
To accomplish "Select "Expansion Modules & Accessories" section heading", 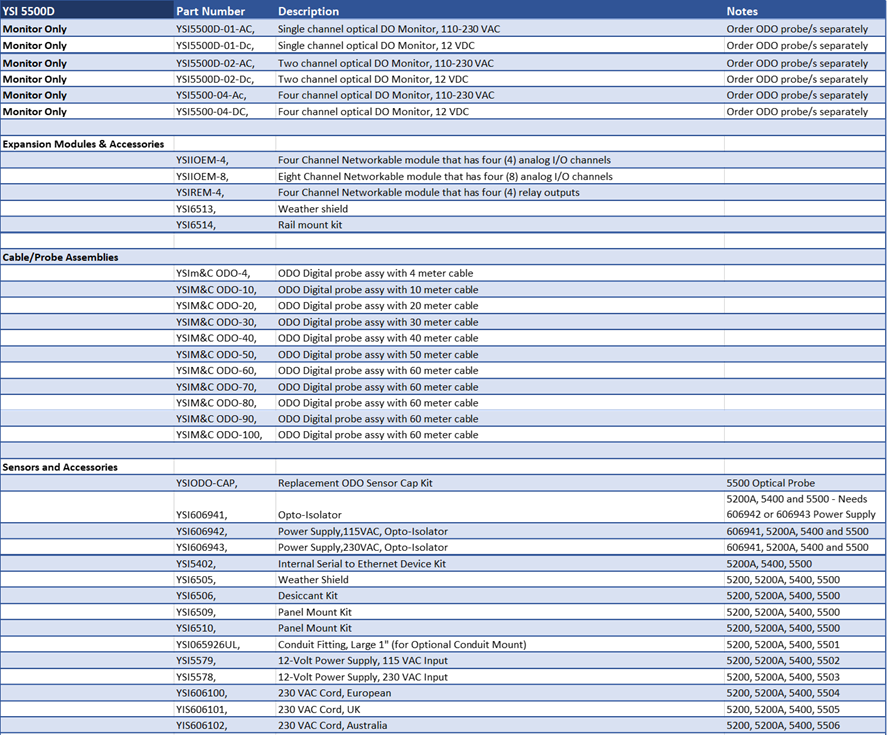I will (83, 144).
